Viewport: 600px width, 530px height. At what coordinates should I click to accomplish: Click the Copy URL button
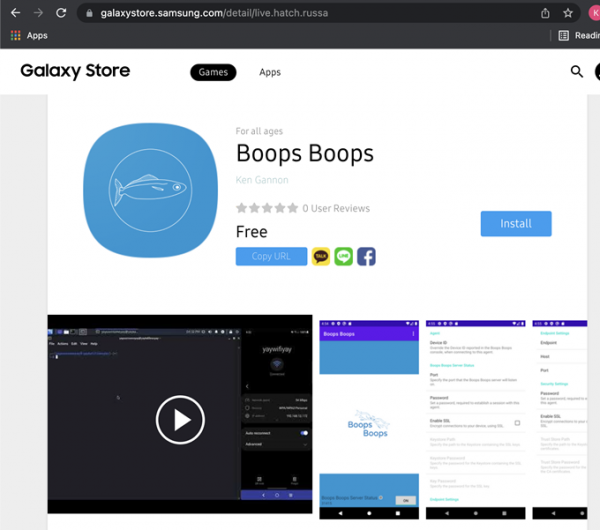pos(271,256)
